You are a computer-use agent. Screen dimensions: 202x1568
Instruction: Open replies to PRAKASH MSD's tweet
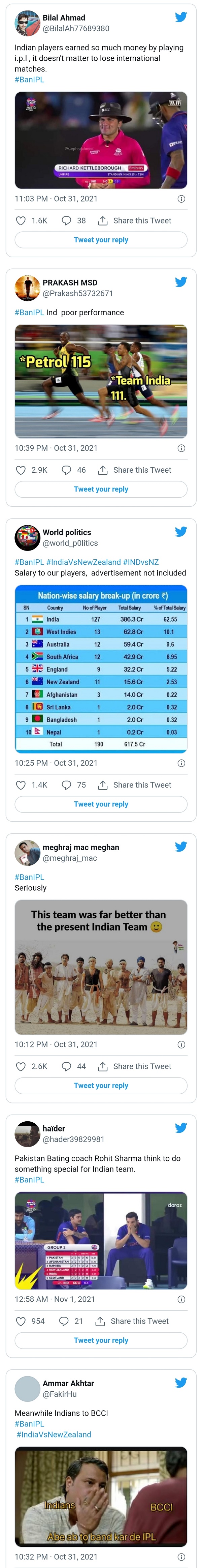66,469
